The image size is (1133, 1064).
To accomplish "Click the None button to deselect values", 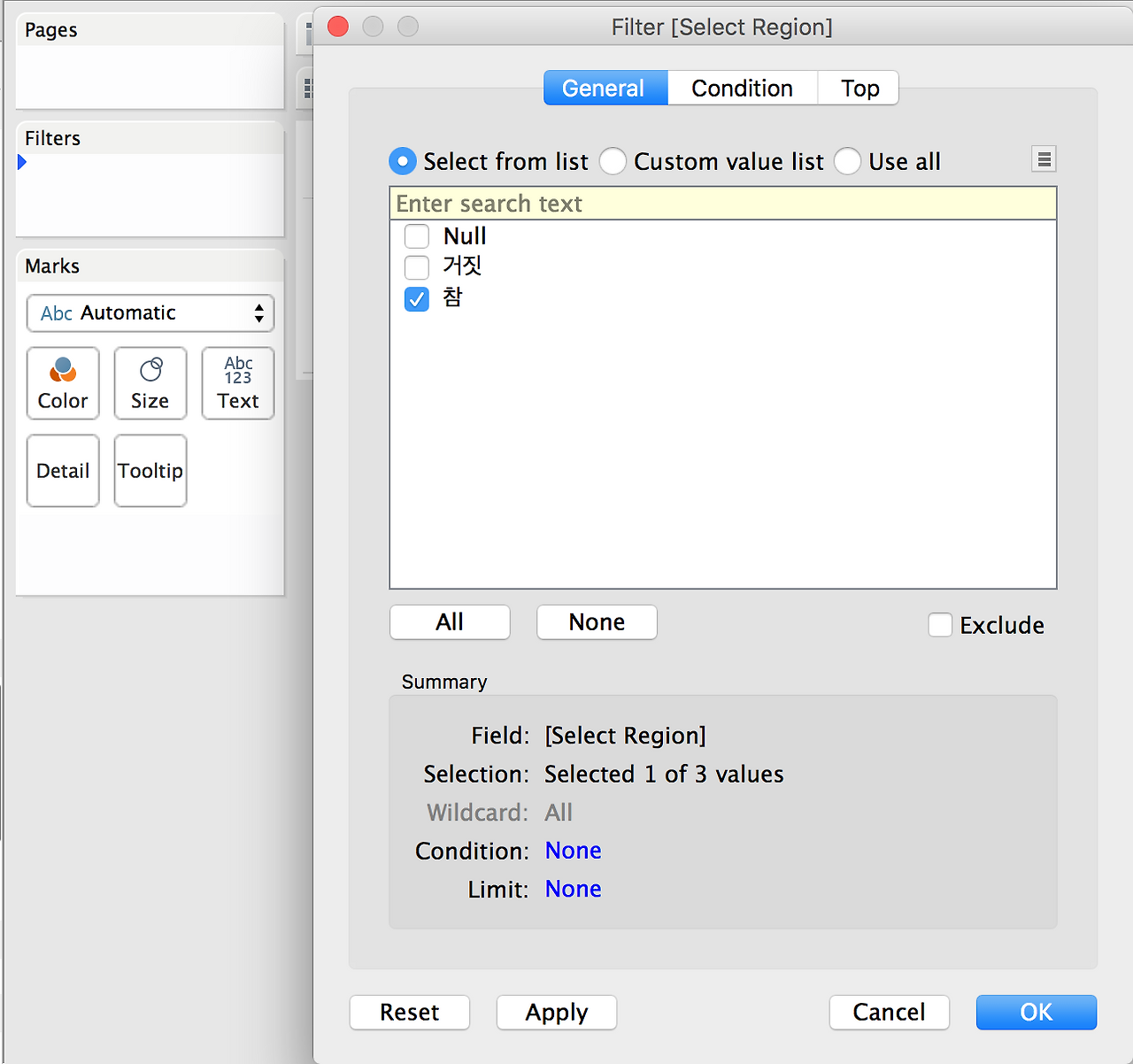I will 597,622.
